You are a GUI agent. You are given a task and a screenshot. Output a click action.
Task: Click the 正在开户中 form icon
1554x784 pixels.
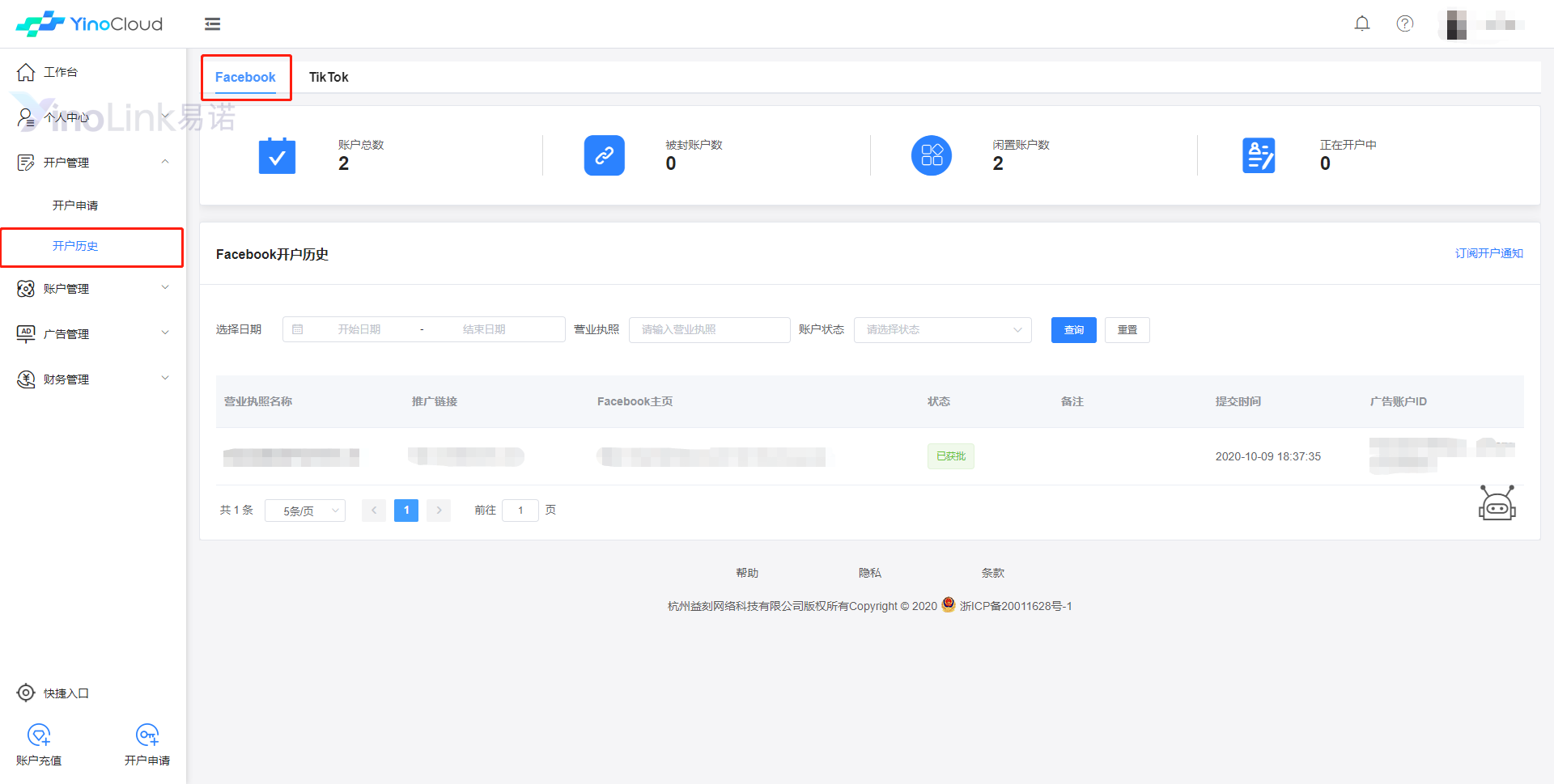tap(1259, 155)
